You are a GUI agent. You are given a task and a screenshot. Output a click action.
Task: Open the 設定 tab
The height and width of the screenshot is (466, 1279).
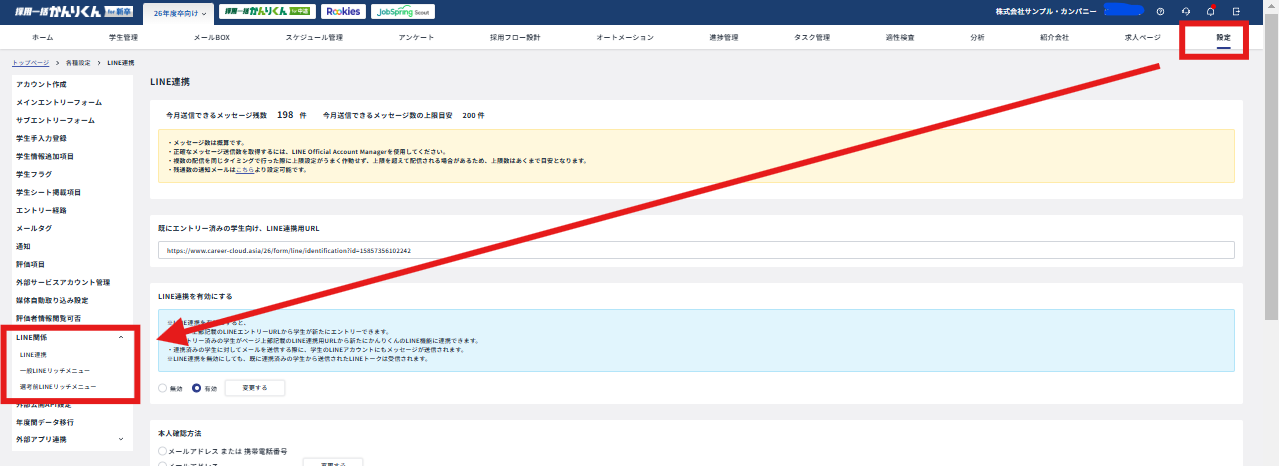coord(1223,37)
